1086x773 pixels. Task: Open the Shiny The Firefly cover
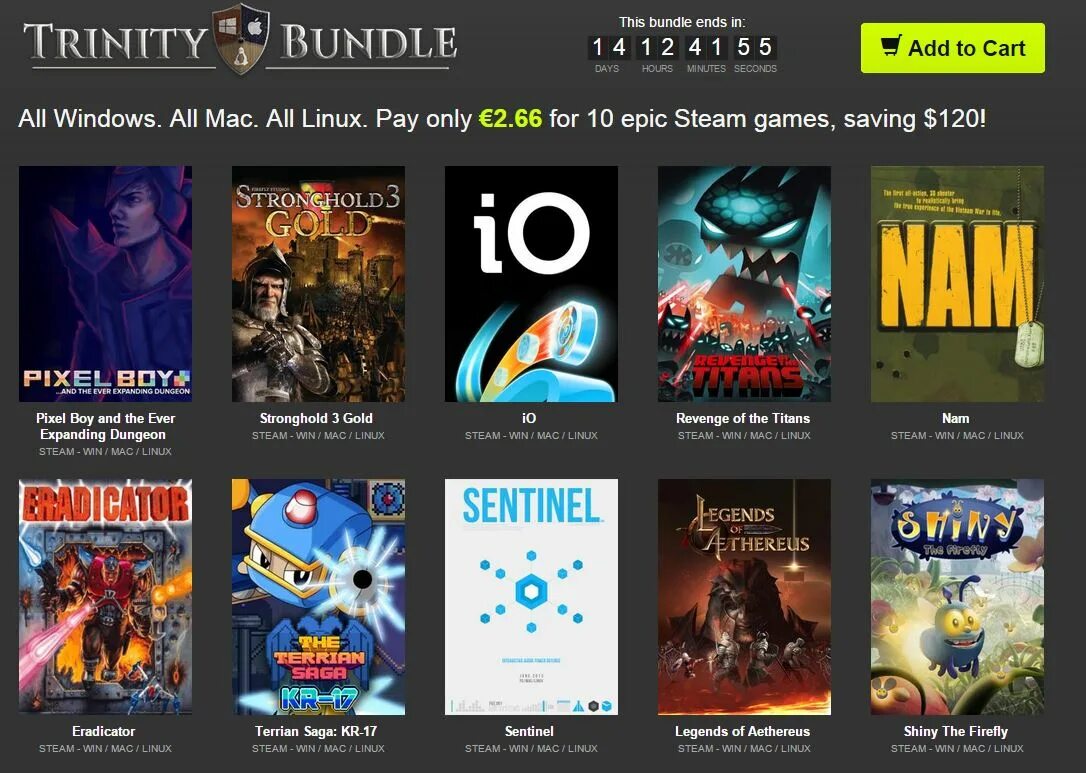point(957,596)
